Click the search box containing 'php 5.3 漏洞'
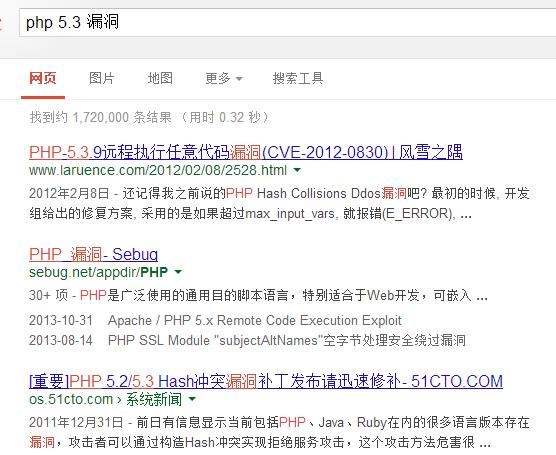The height and width of the screenshot is (455, 556). coord(288,22)
